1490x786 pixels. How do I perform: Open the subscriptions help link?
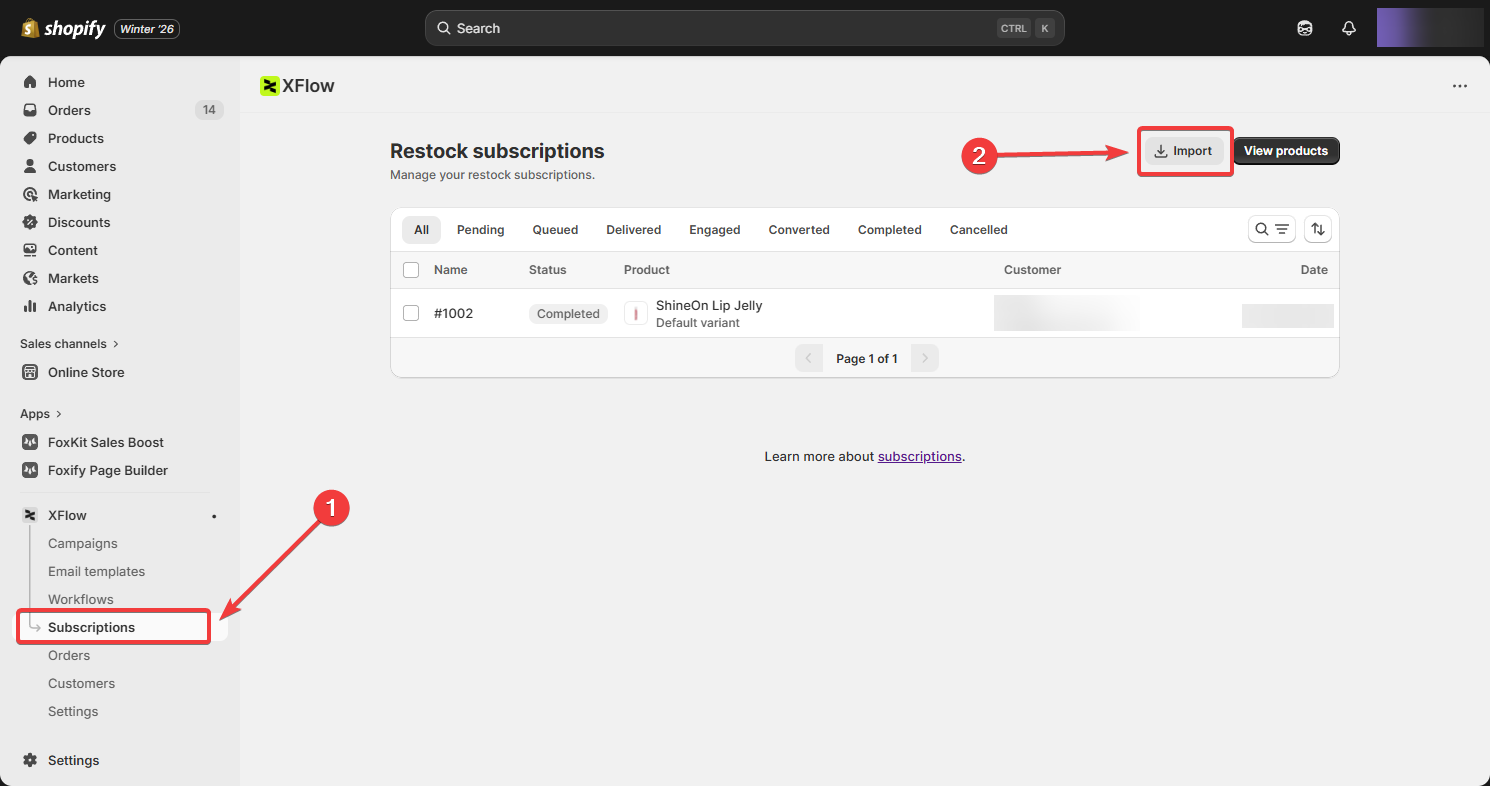pyautogui.click(x=919, y=456)
